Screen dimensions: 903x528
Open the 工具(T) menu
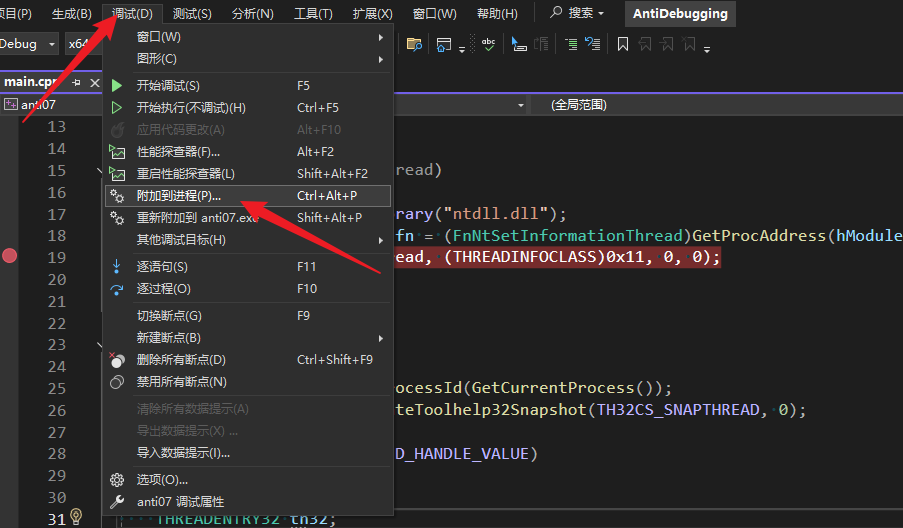point(313,14)
